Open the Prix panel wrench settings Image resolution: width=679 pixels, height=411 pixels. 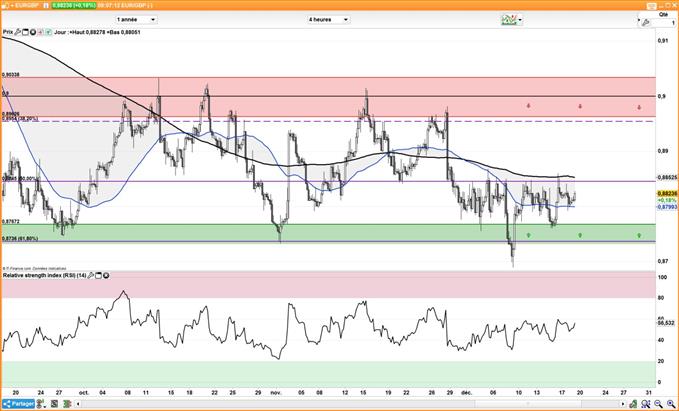17,32
